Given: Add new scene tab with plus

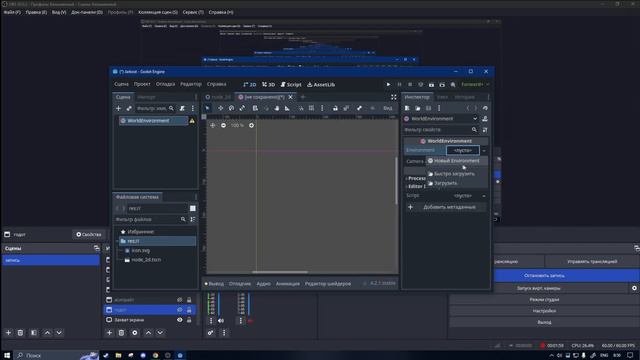Looking at the screenshot, I should point(303,97).
